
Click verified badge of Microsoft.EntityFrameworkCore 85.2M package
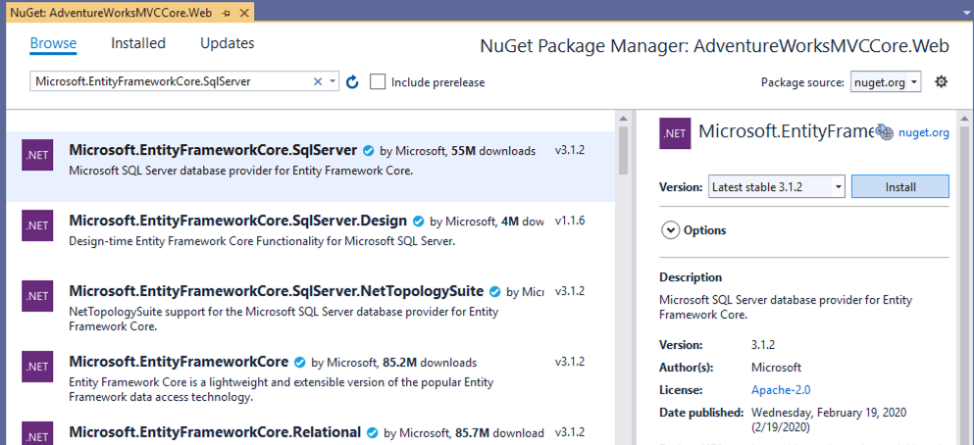point(300,362)
